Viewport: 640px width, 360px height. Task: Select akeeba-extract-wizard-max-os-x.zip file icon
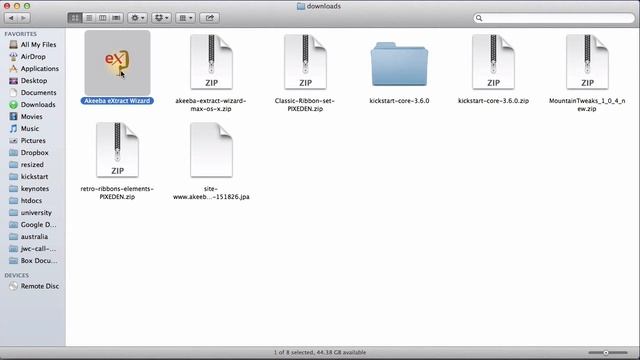[211, 62]
